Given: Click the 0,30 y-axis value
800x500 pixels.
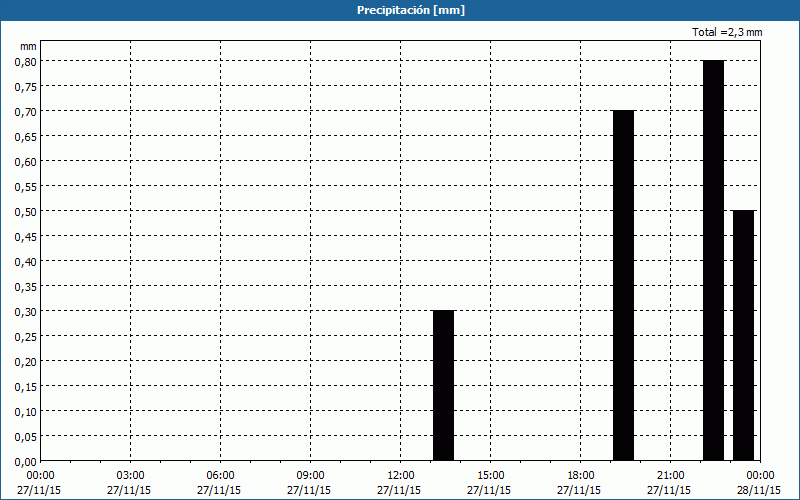Looking at the screenshot, I should click(26, 312).
